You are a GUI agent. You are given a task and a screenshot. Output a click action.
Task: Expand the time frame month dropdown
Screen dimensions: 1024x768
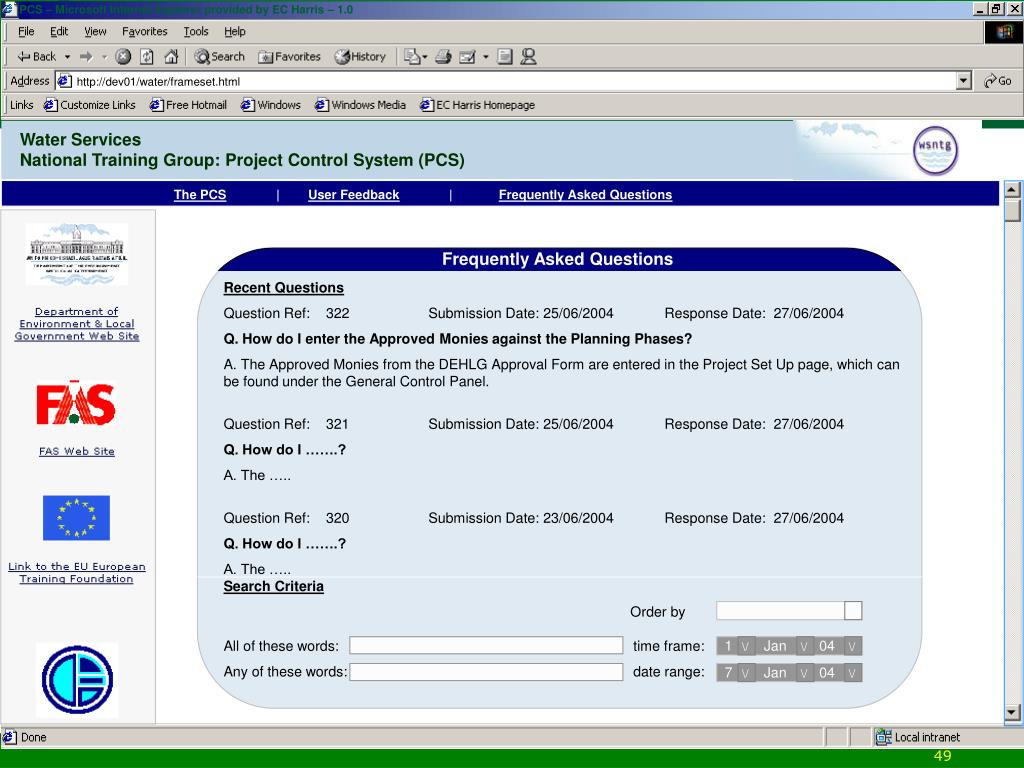pyautogui.click(x=804, y=646)
